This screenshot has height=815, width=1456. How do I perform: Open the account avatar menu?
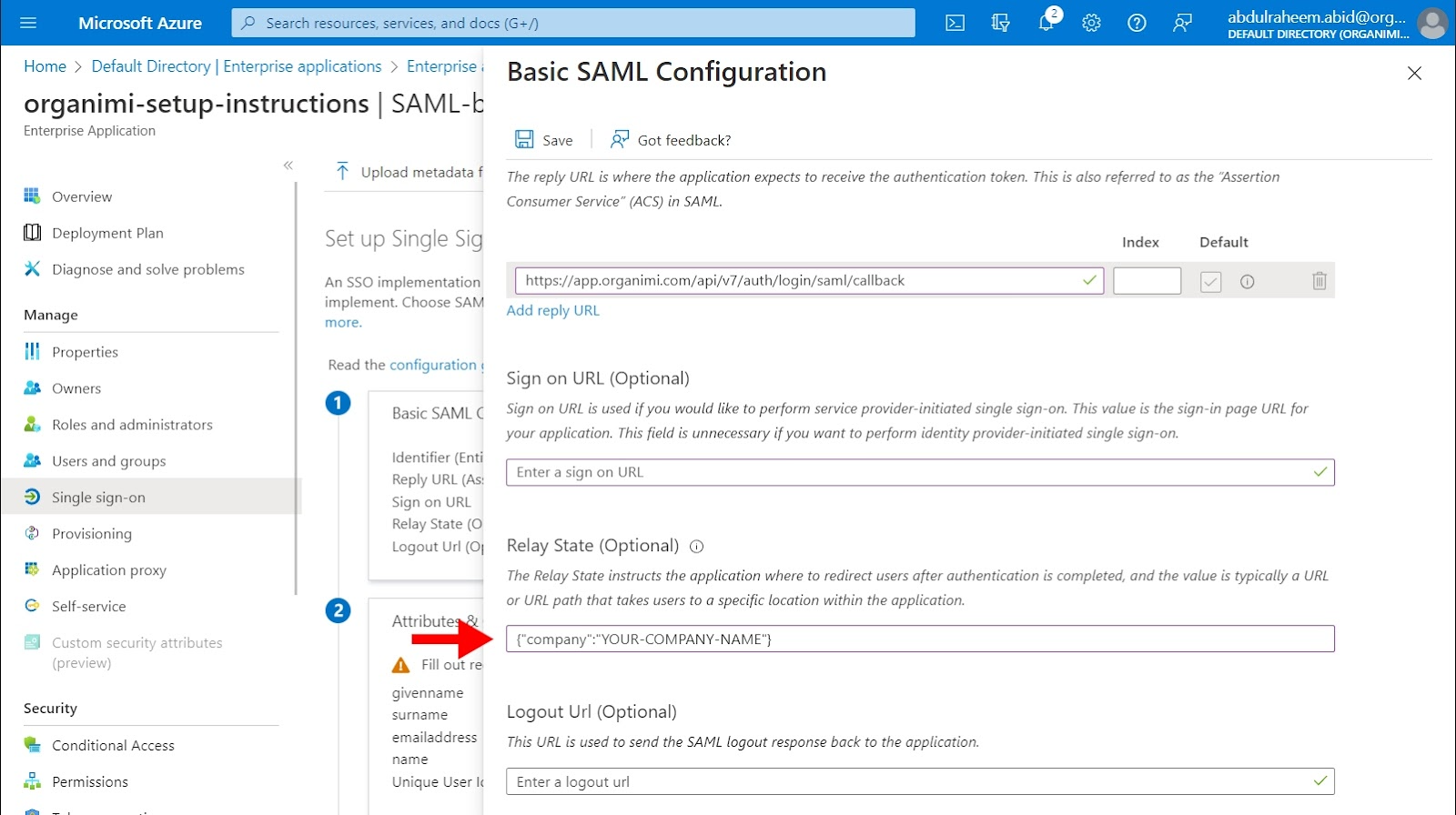(1432, 23)
